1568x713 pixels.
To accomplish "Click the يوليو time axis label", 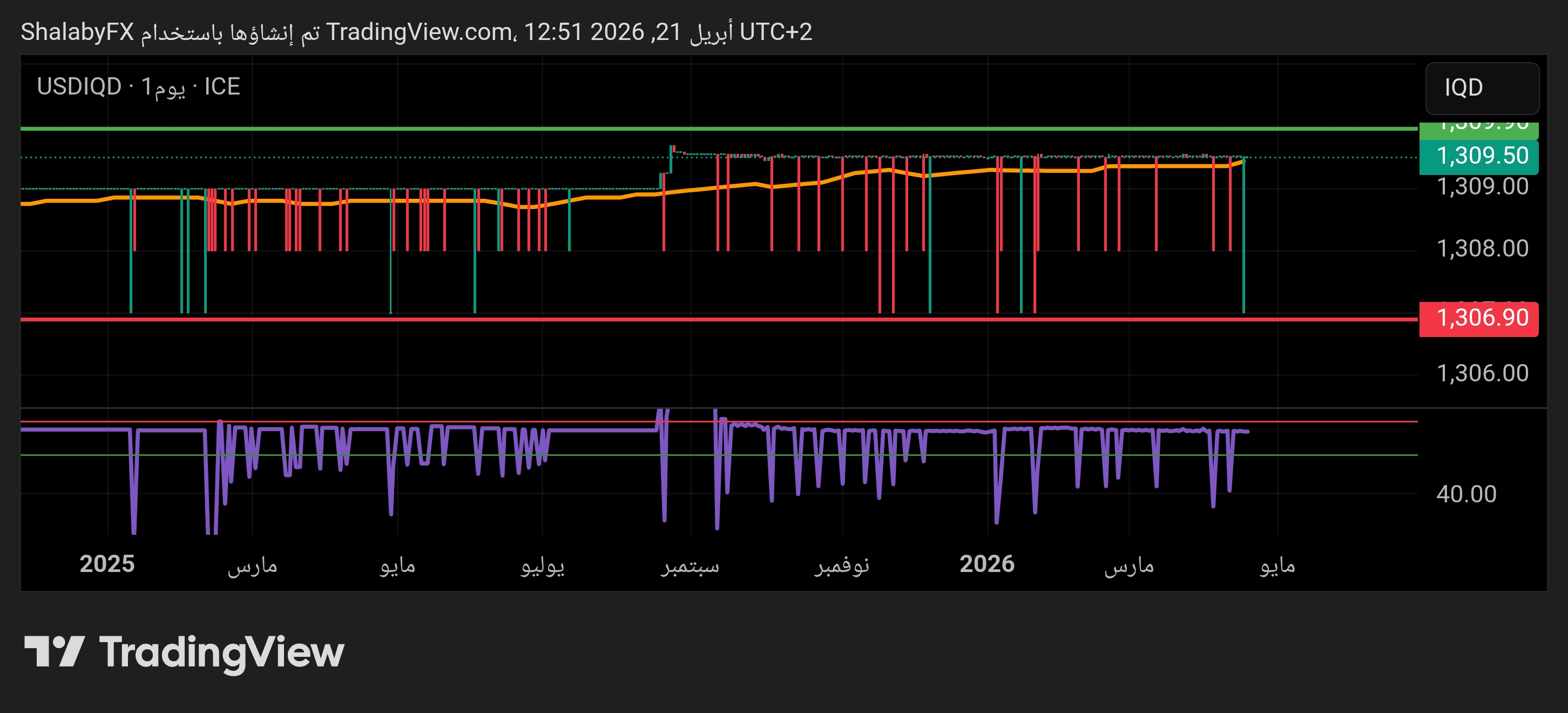I will 542,566.
